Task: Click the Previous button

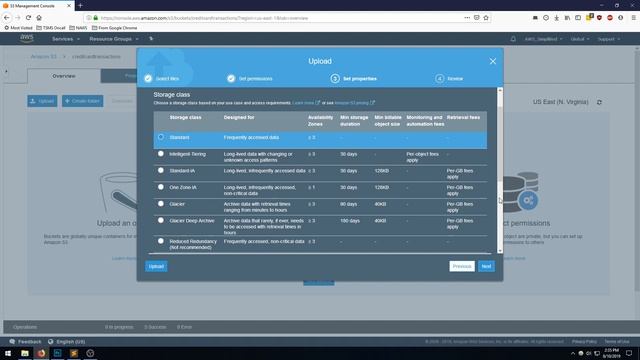Action: (x=462, y=266)
